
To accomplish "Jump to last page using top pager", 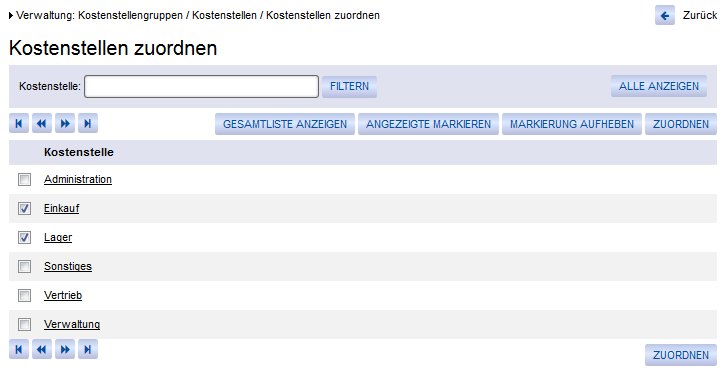I will (88, 124).
